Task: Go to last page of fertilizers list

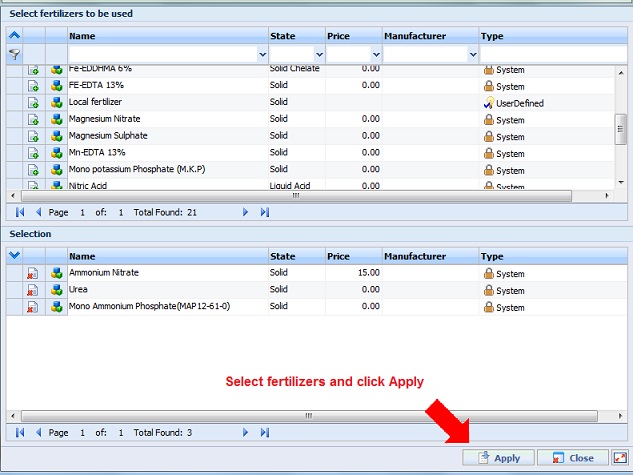Action: click(x=264, y=212)
